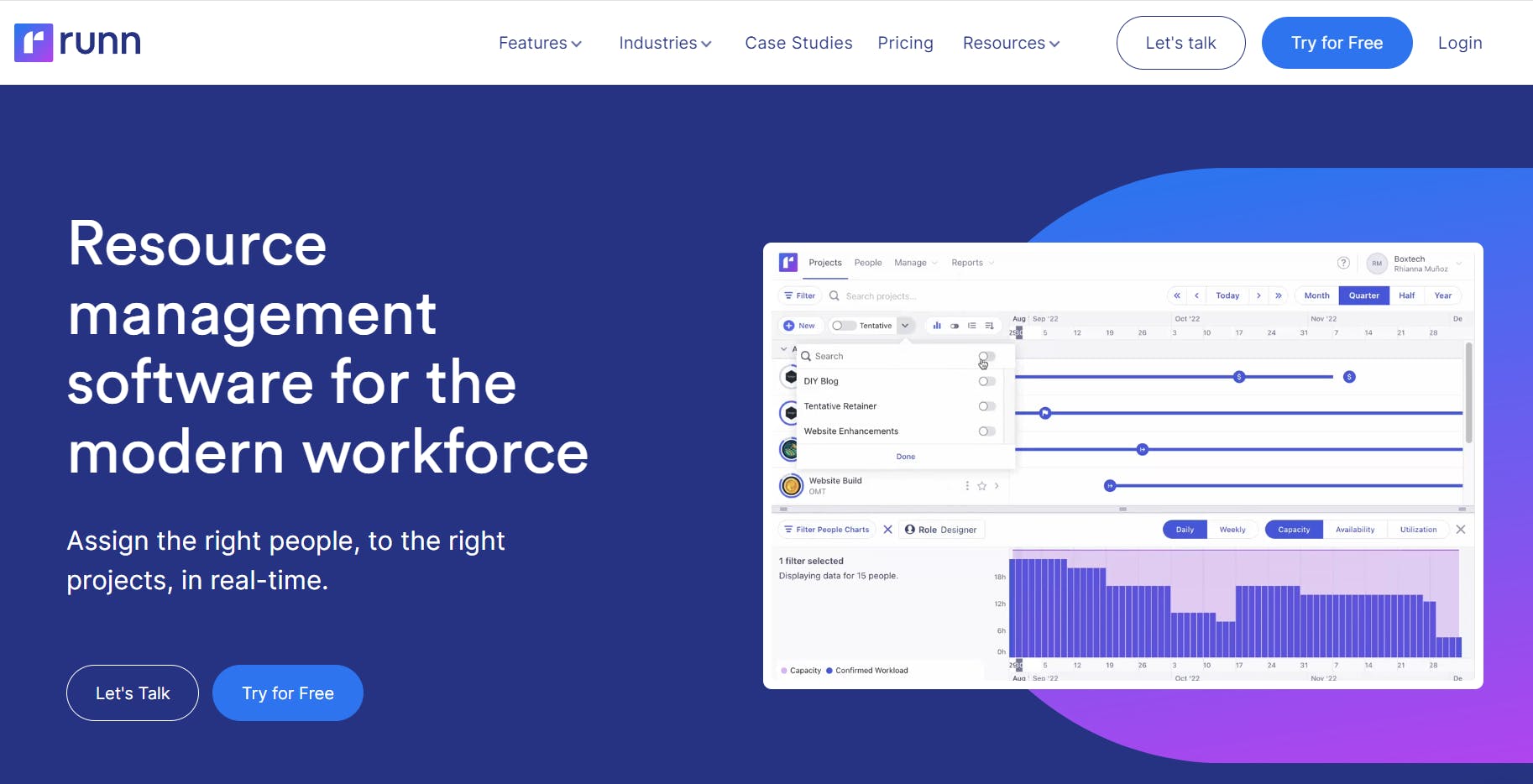
Task: Open the Manage dropdown in the app
Action: pyautogui.click(x=916, y=263)
